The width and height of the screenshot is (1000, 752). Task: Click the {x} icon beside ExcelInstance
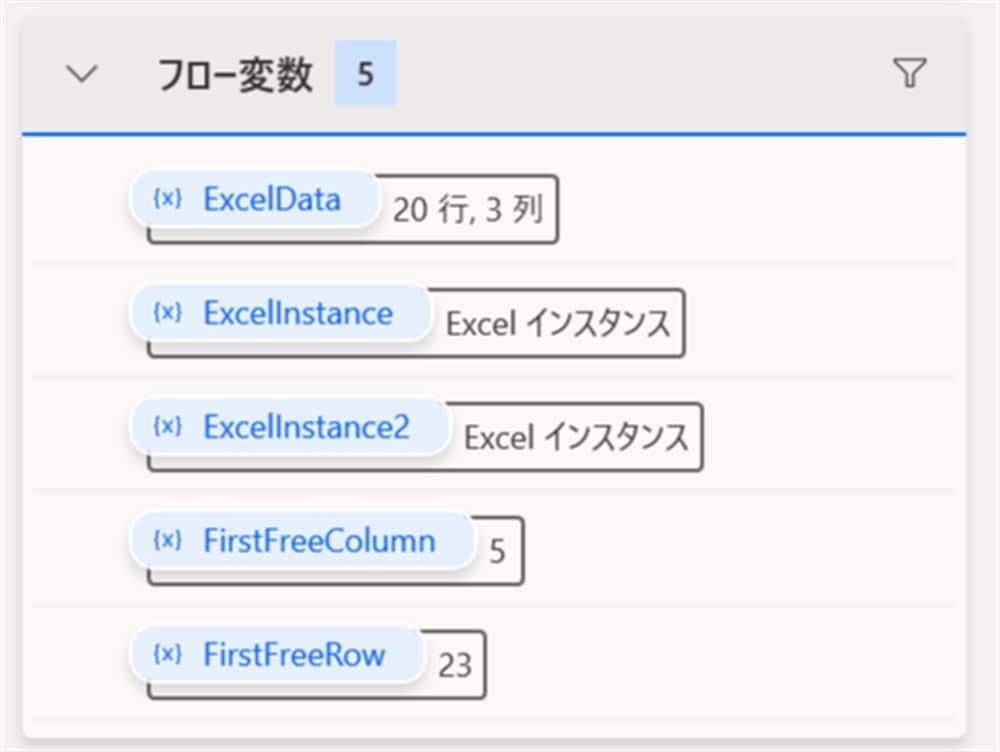(166, 312)
